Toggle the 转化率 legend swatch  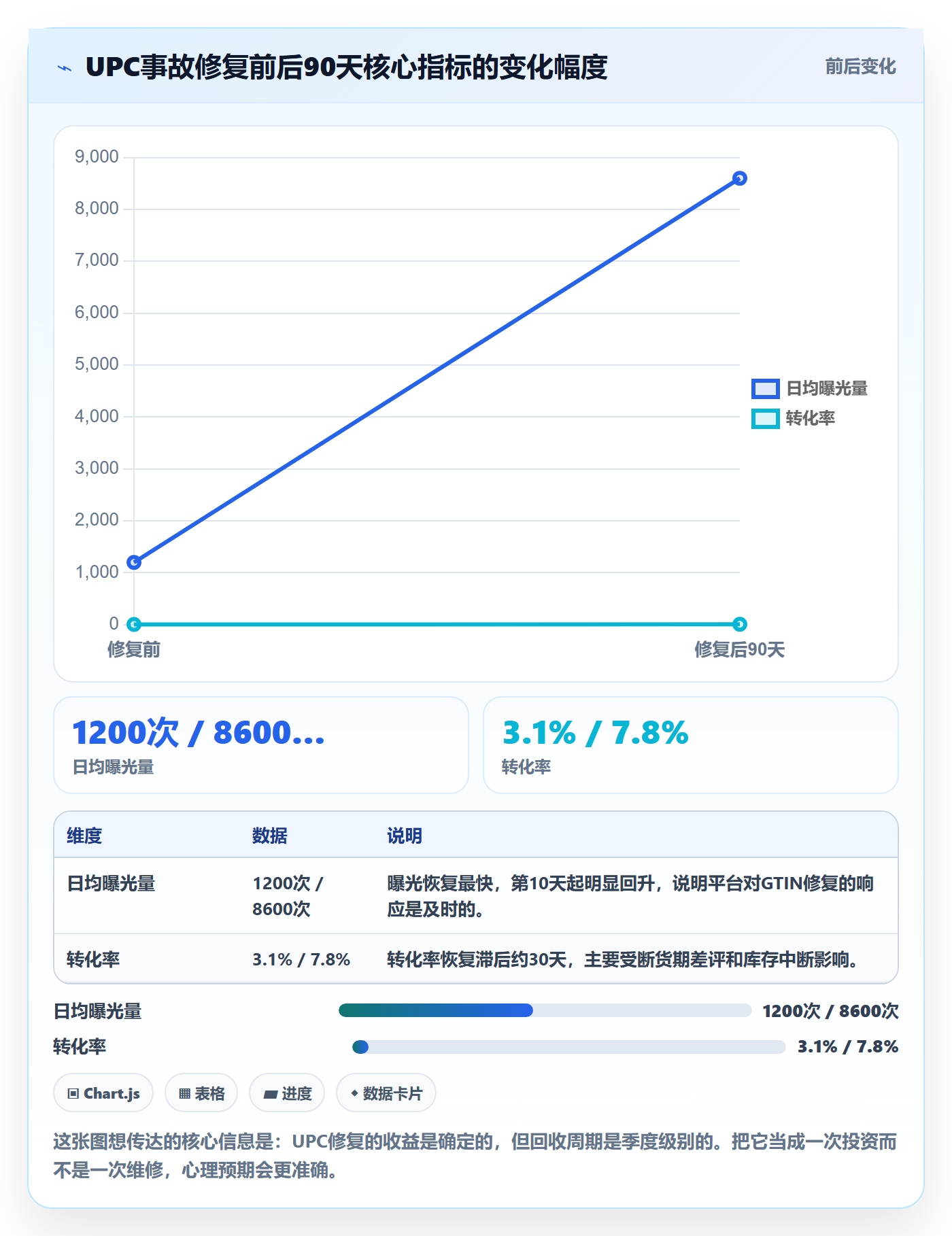(765, 419)
